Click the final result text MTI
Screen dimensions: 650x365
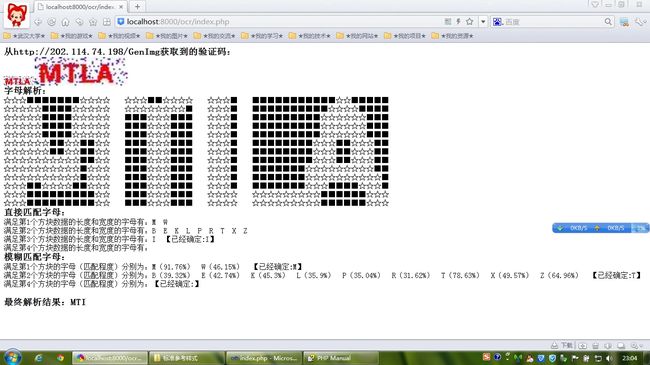tap(78, 302)
